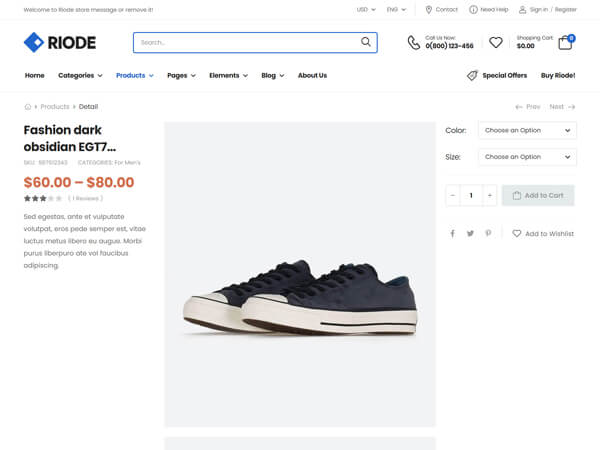Click the Riode logo

[x=60, y=42]
